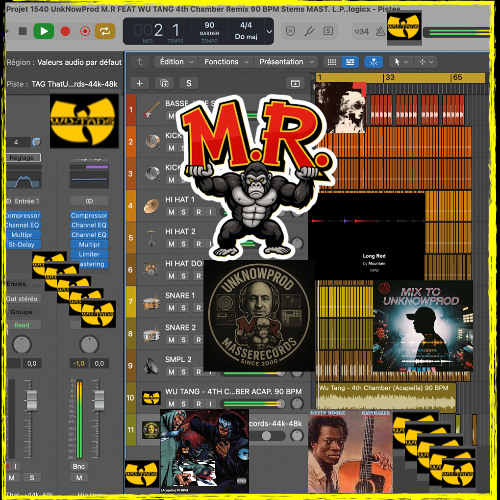
Task: Select the speaker icon of SMPL 2
Action: pos(151,366)
